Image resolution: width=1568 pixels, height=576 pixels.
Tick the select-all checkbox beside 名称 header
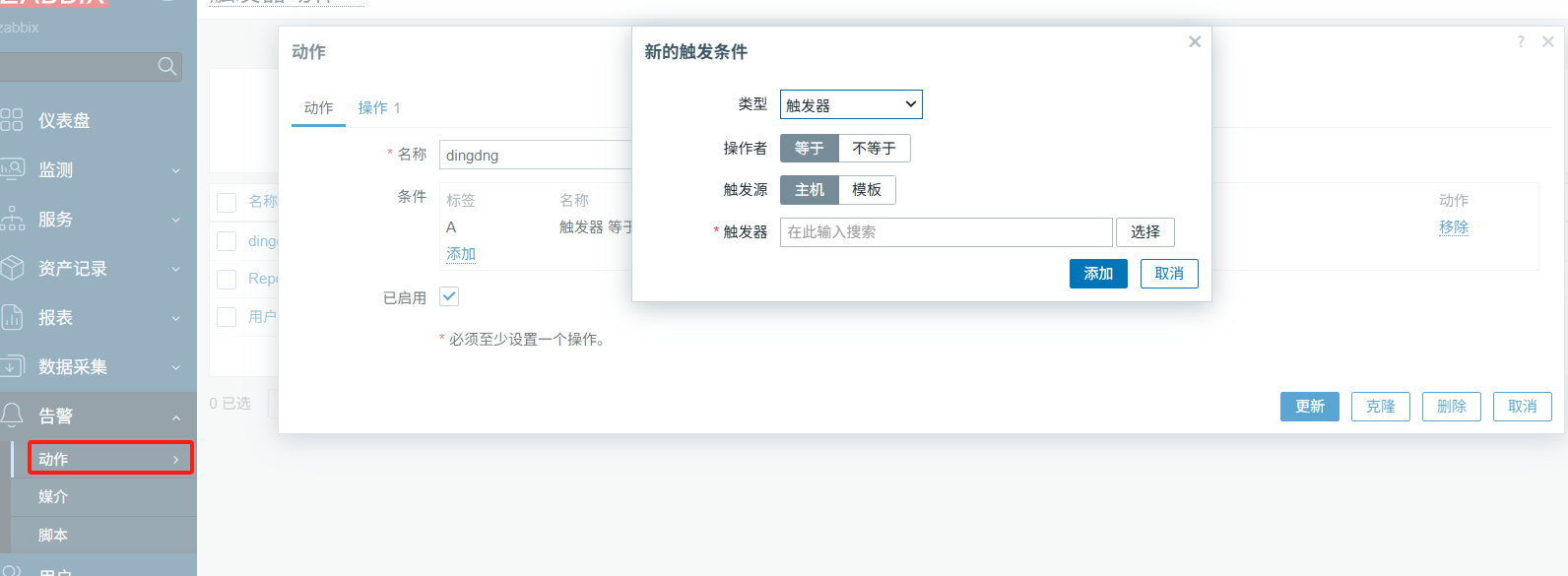point(227,202)
